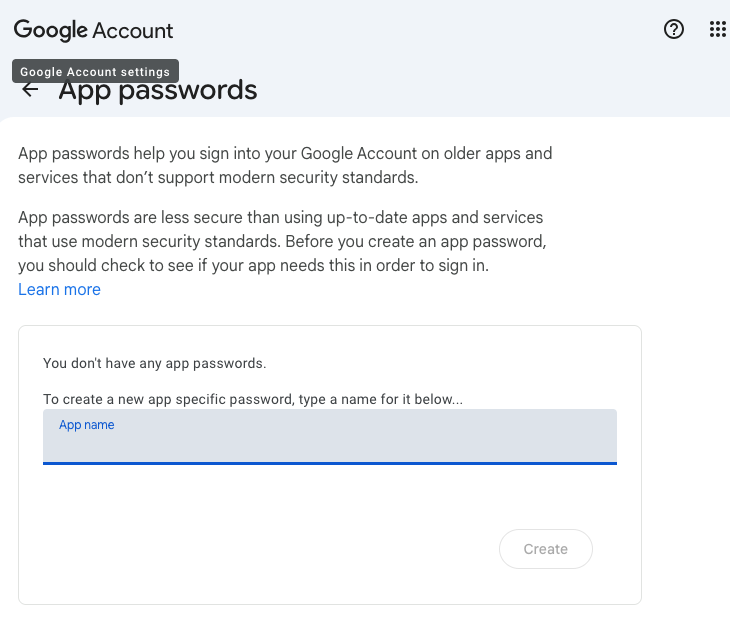
Task: Open the Google apps grid launcher
Action: point(717,29)
